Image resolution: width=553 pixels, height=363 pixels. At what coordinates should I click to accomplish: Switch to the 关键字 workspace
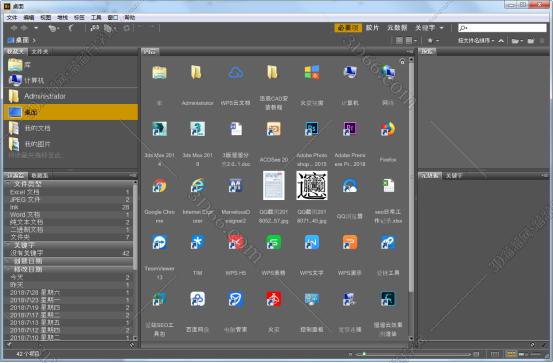[x=425, y=28]
